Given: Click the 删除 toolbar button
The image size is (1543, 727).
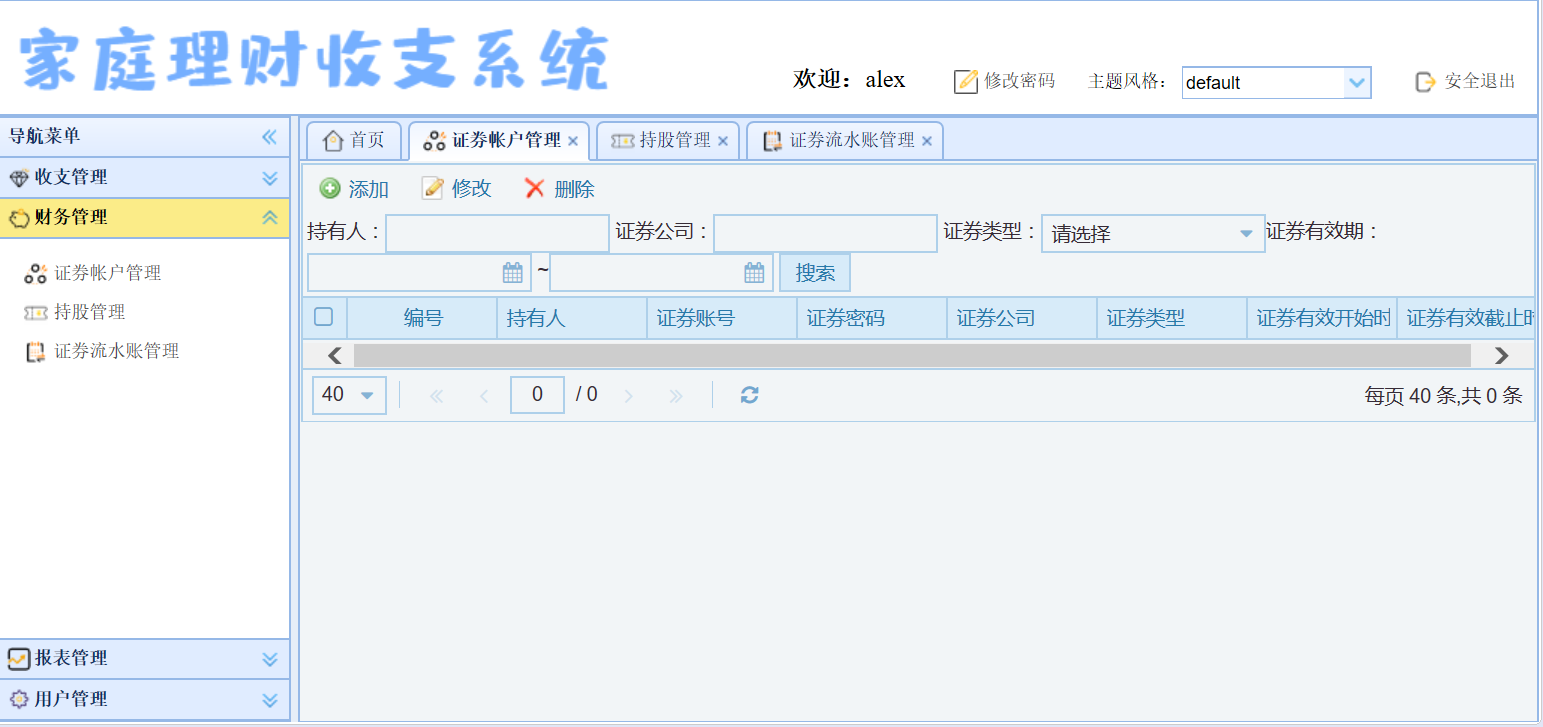Looking at the screenshot, I should [560, 189].
